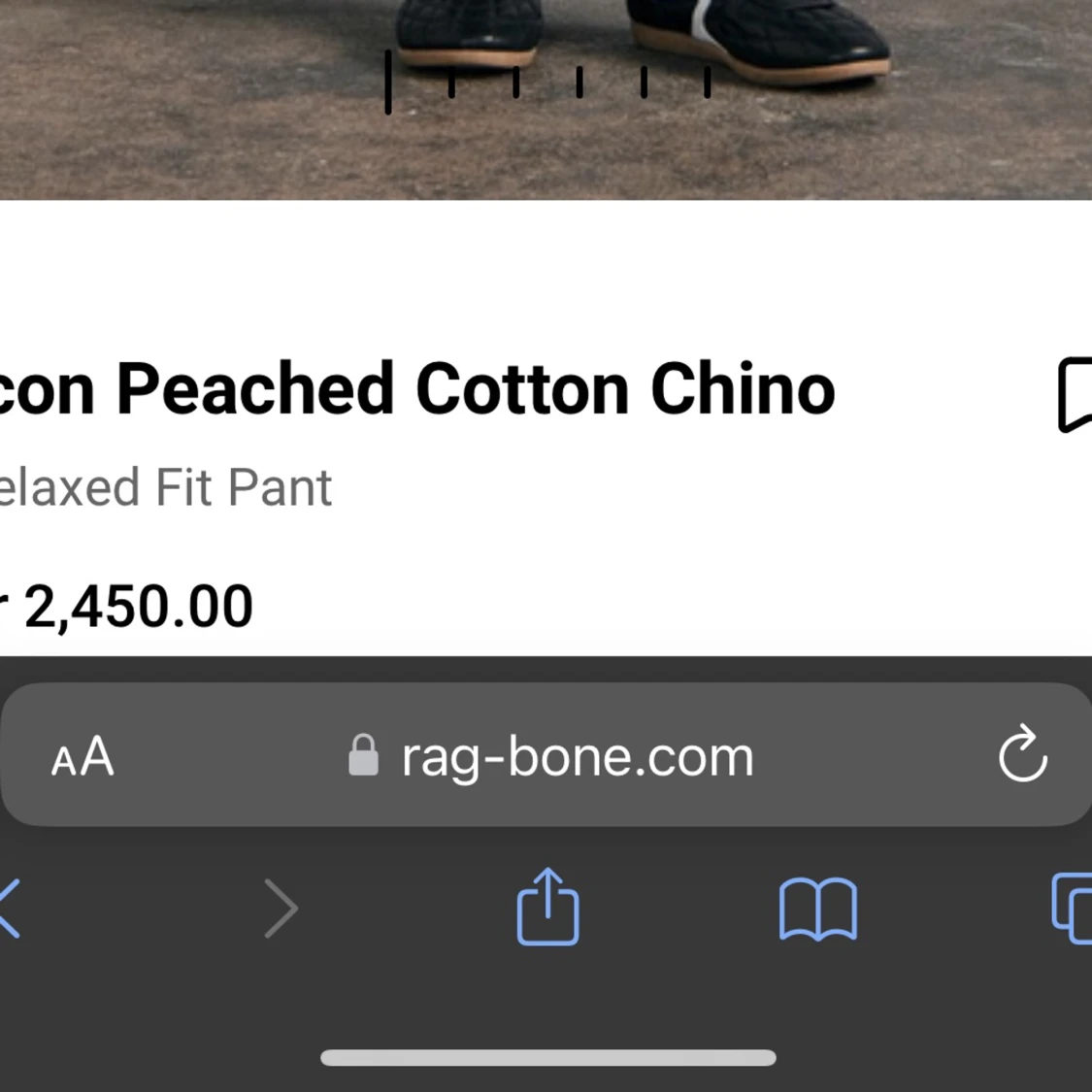
Task: Reload the rag-bone.com page
Action: click(x=1022, y=754)
